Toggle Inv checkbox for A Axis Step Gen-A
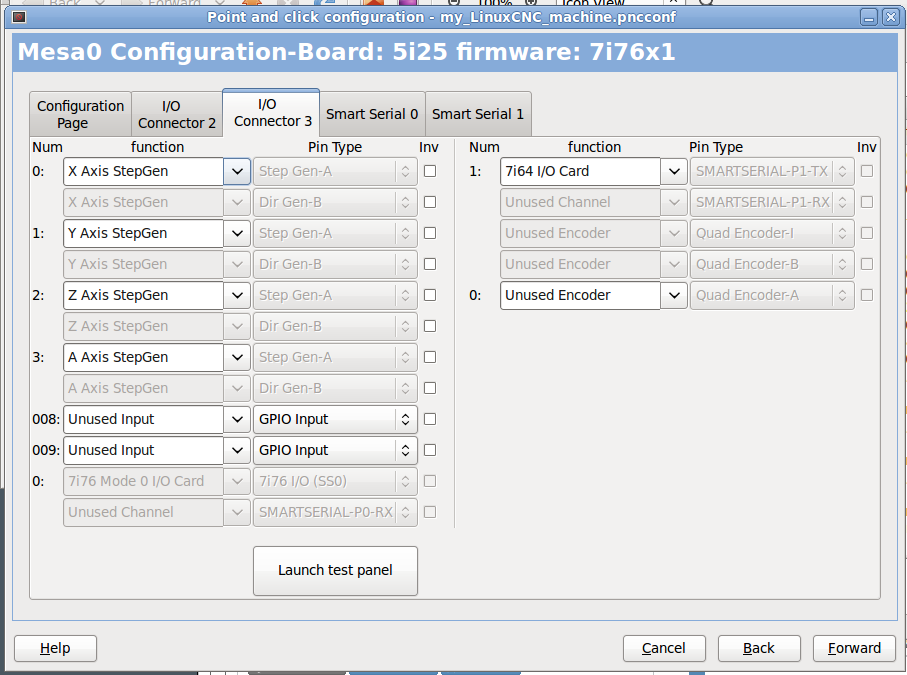 [x=430, y=357]
